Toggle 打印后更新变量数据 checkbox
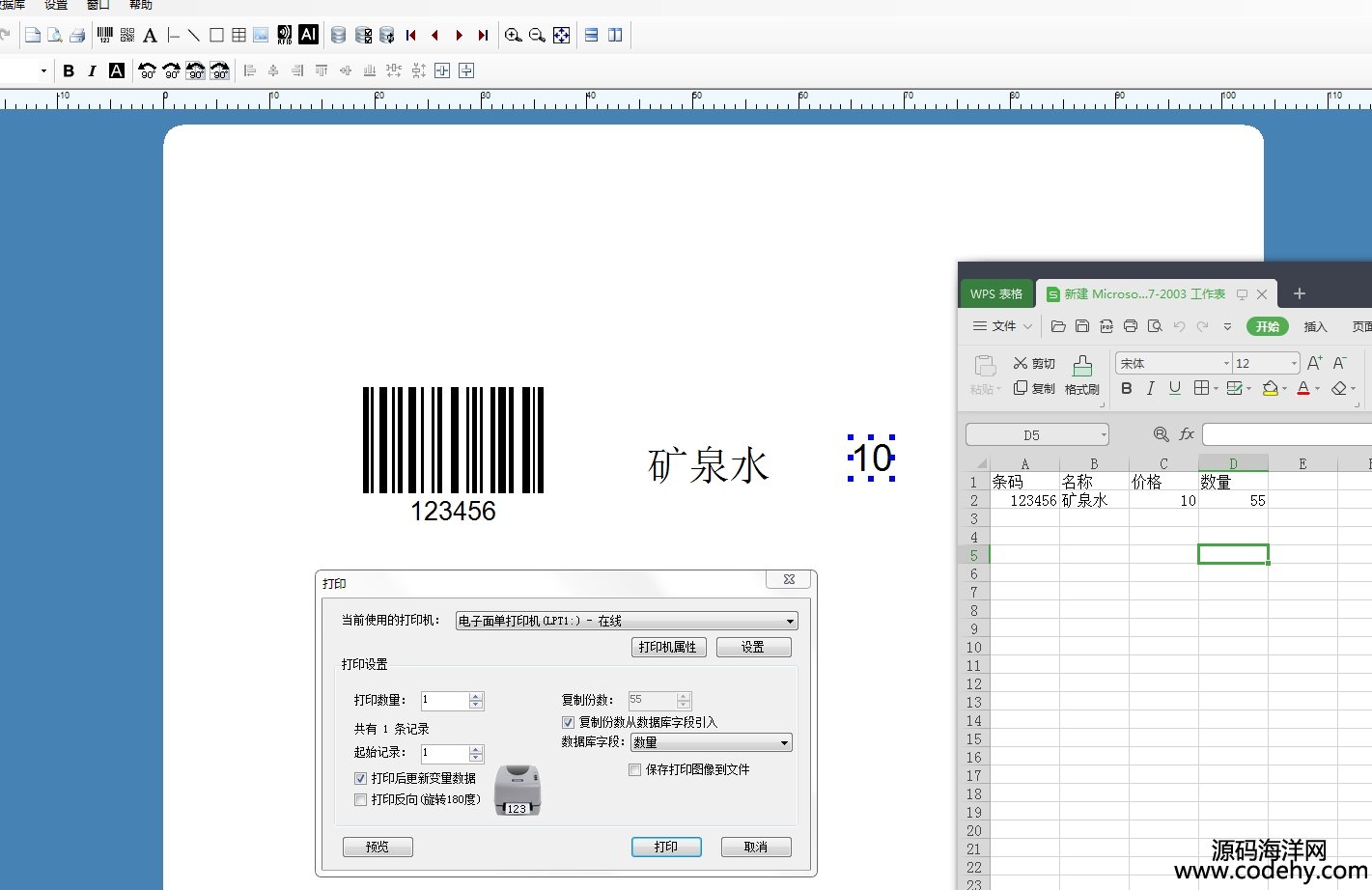The width and height of the screenshot is (1372, 890). (x=360, y=778)
